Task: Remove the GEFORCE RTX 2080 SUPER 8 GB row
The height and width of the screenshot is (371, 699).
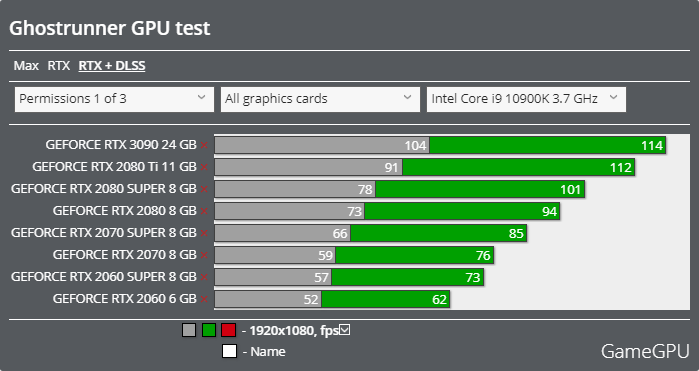Action: [204, 189]
